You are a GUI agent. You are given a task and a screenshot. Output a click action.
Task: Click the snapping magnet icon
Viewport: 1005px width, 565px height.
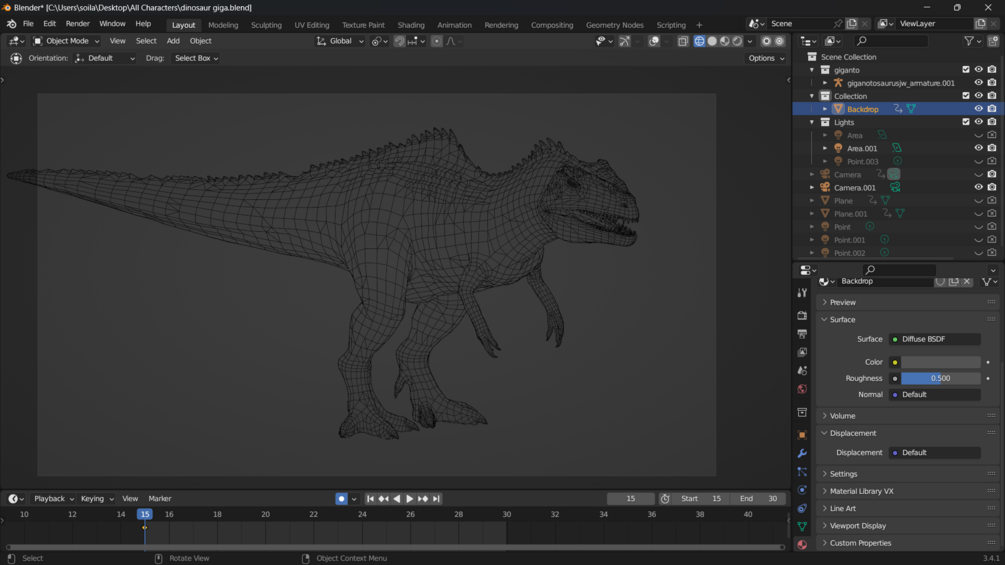pyautogui.click(x=399, y=41)
